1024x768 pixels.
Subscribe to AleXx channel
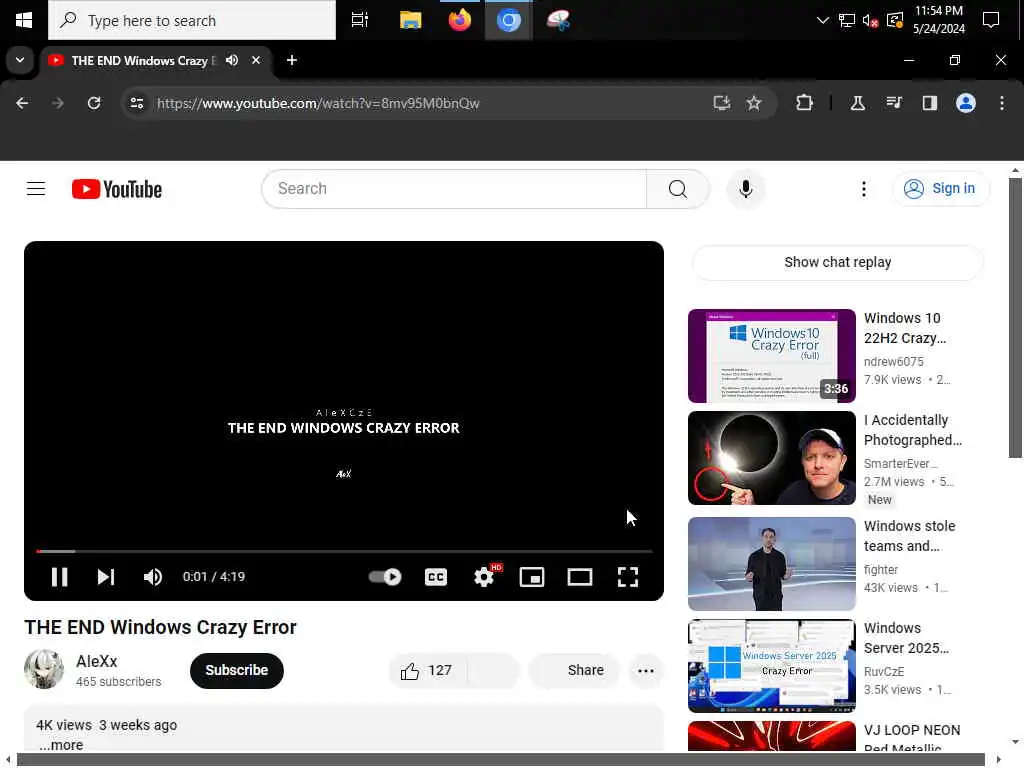point(236,670)
